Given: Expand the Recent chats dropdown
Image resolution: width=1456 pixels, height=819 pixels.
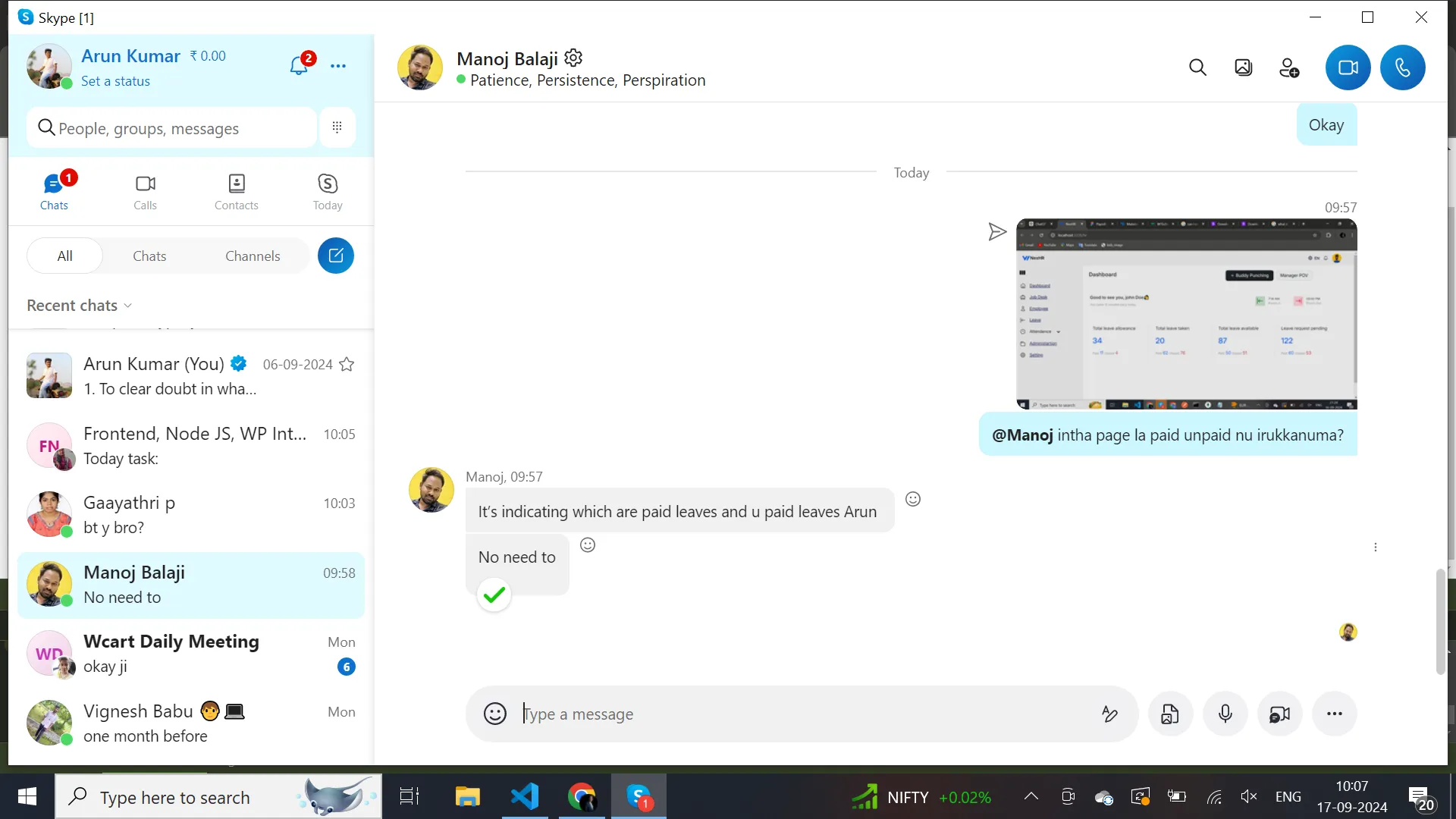Looking at the screenshot, I should pos(80,306).
